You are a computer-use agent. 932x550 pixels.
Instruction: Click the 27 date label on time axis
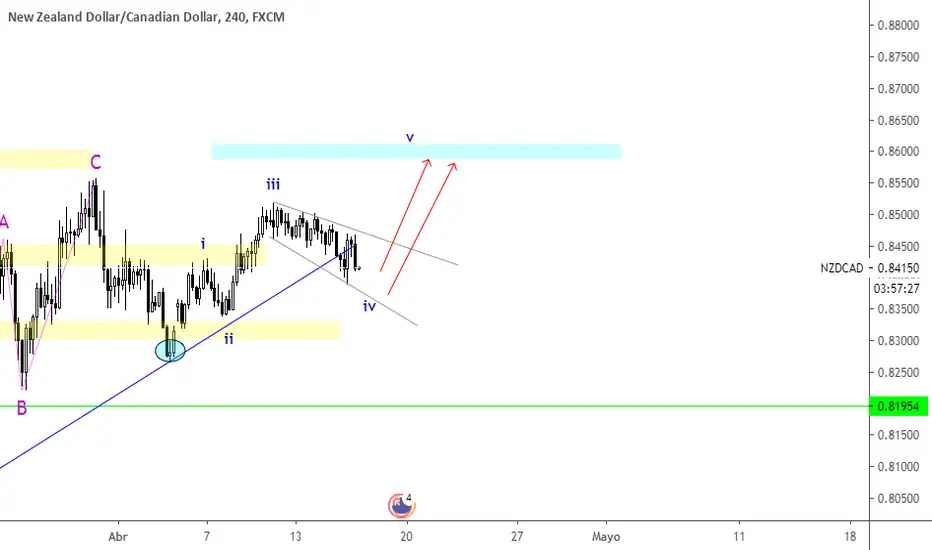click(517, 536)
